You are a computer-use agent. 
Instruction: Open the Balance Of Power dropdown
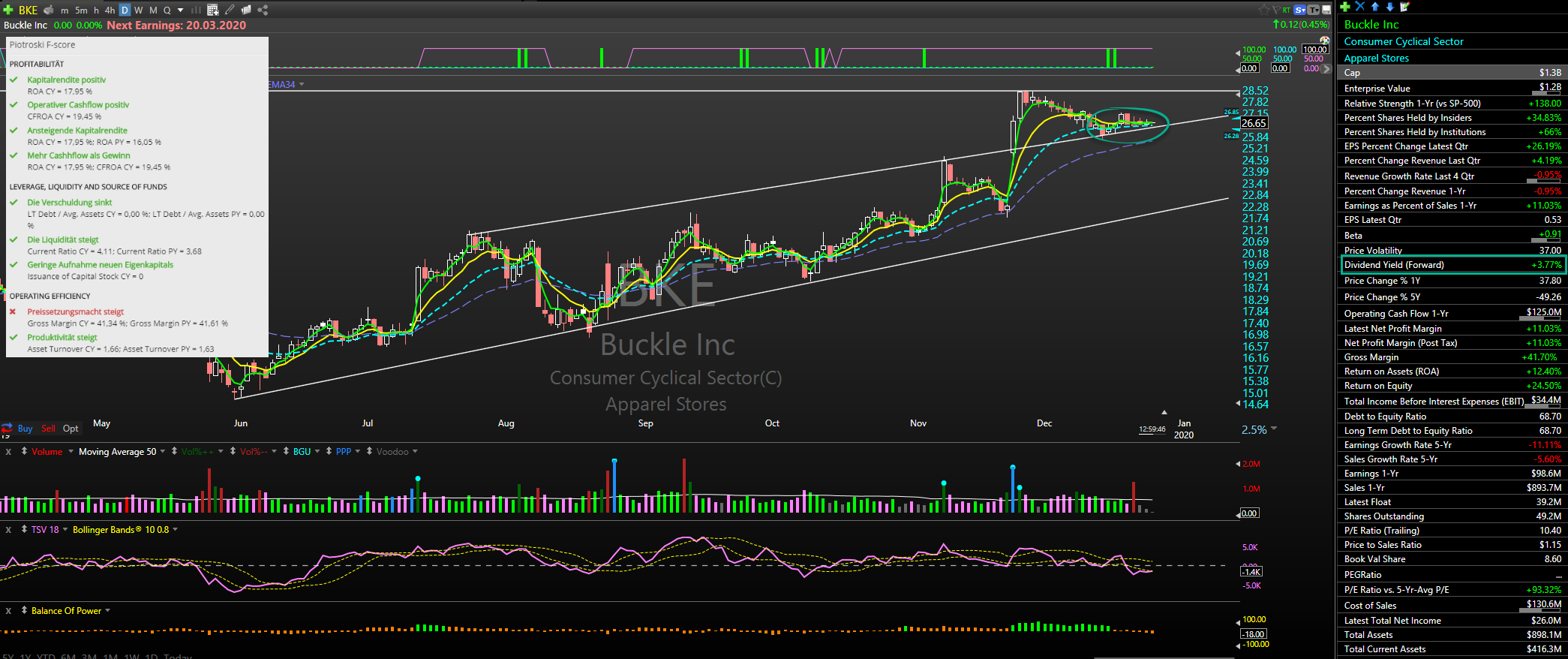[x=107, y=610]
